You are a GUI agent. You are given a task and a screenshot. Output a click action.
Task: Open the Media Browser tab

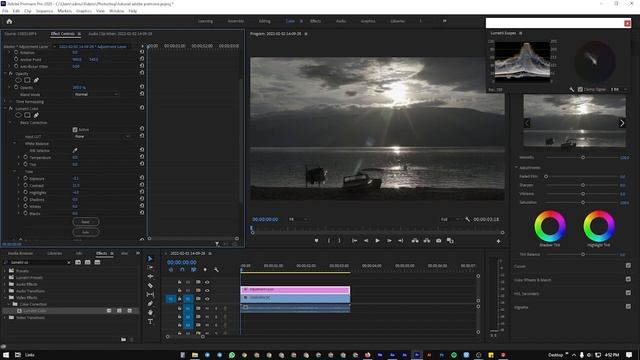coord(20,253)
